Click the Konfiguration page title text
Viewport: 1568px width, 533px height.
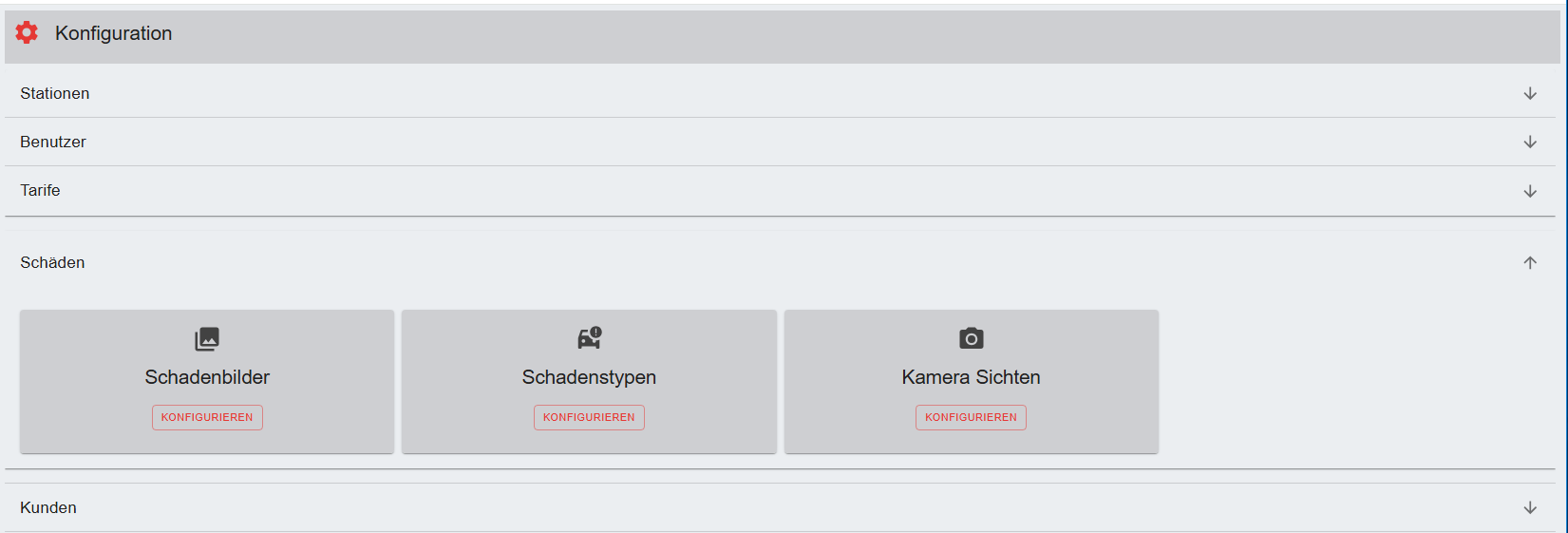pos(114,33)
